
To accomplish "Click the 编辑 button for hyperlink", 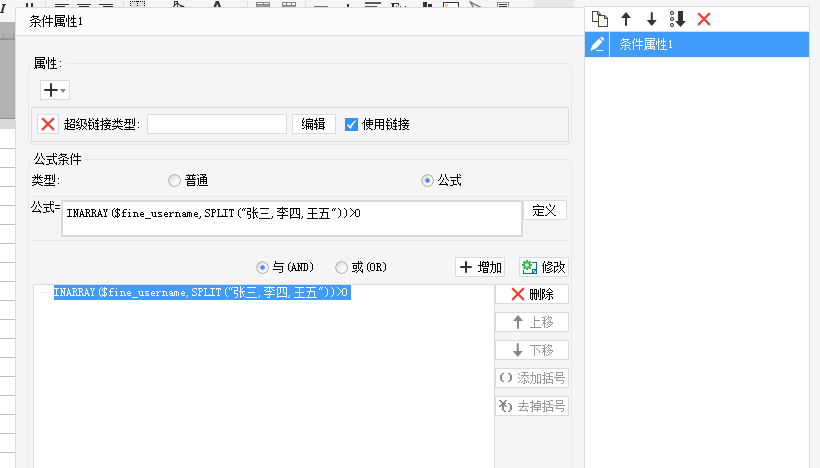I will coord(314,124).
